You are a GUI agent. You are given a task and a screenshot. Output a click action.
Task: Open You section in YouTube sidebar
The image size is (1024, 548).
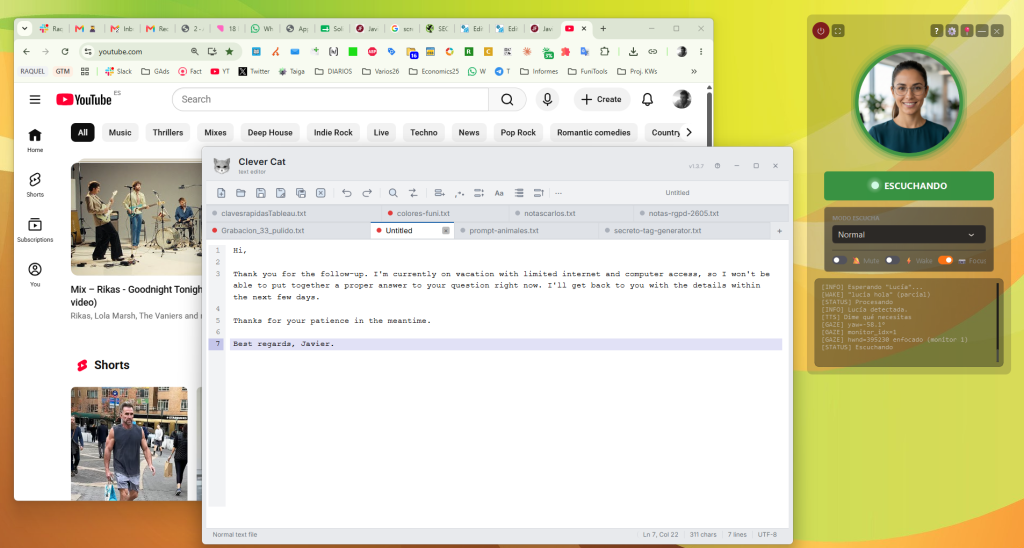click(x=35, y=274)
